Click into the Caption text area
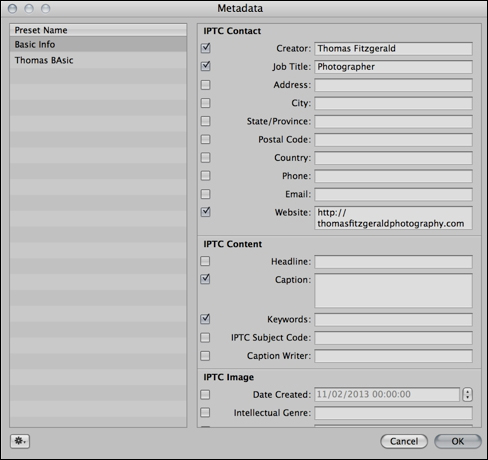488x460 pixels. (393, 291)
